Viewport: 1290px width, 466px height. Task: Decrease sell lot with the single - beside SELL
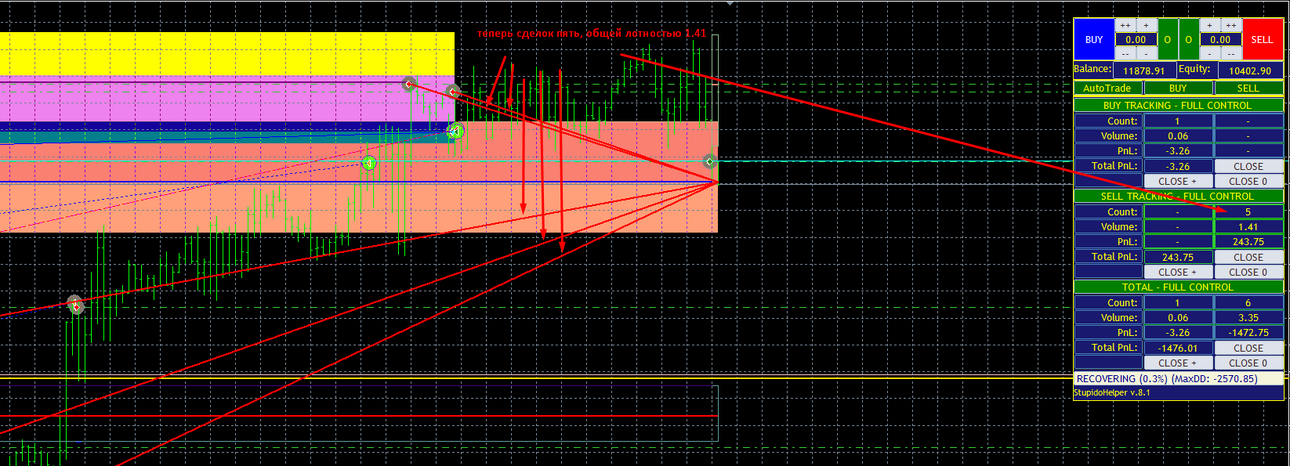[x=1210, y=53]
